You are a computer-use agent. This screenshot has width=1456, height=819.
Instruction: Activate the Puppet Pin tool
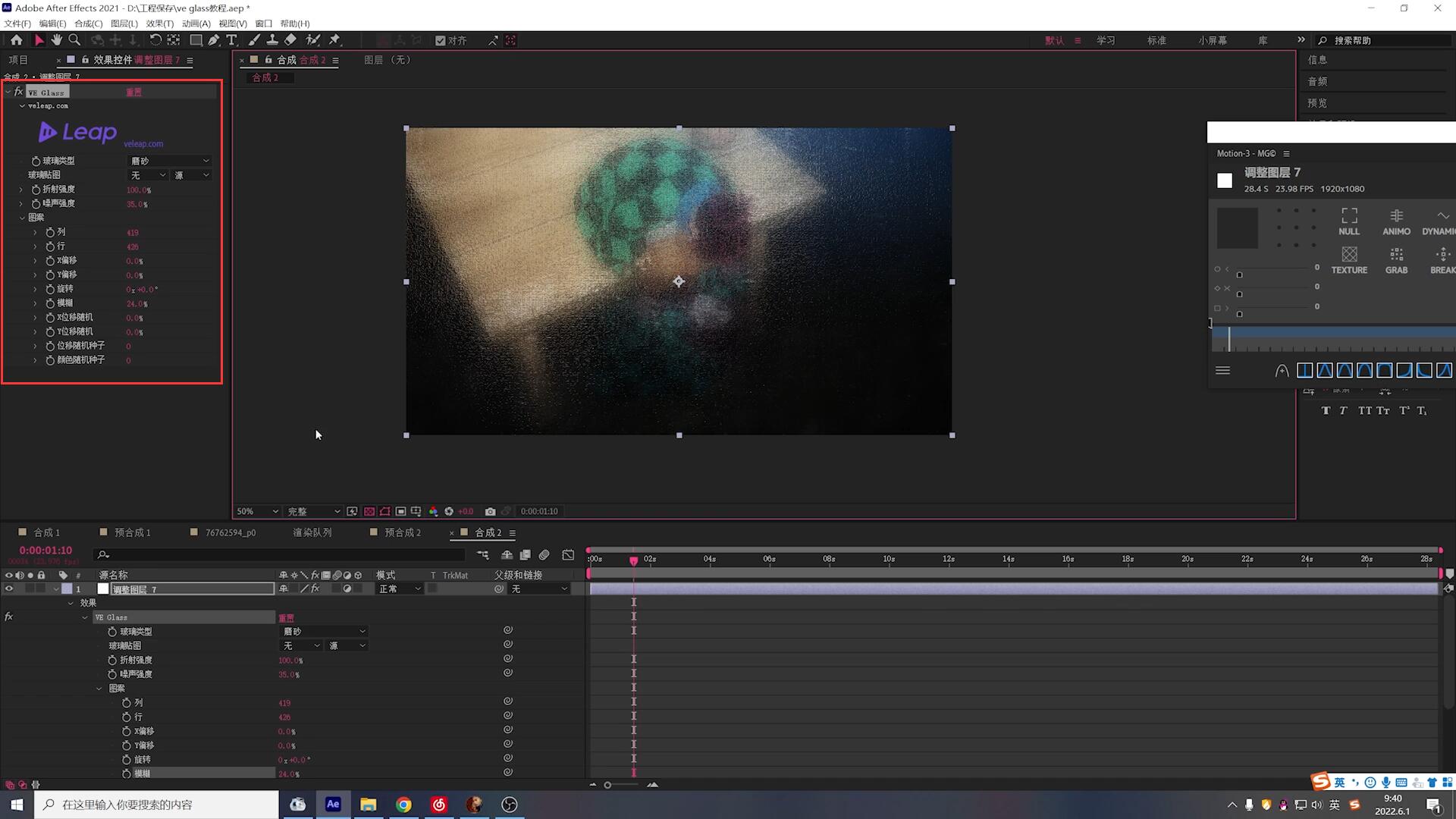pos(334,40)
